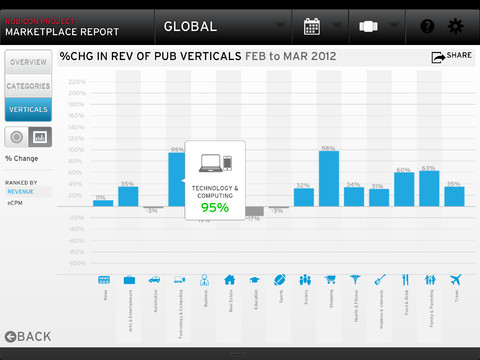Switch to bar chart view toggle
The image size is (480, 360).
click(40, 137)
